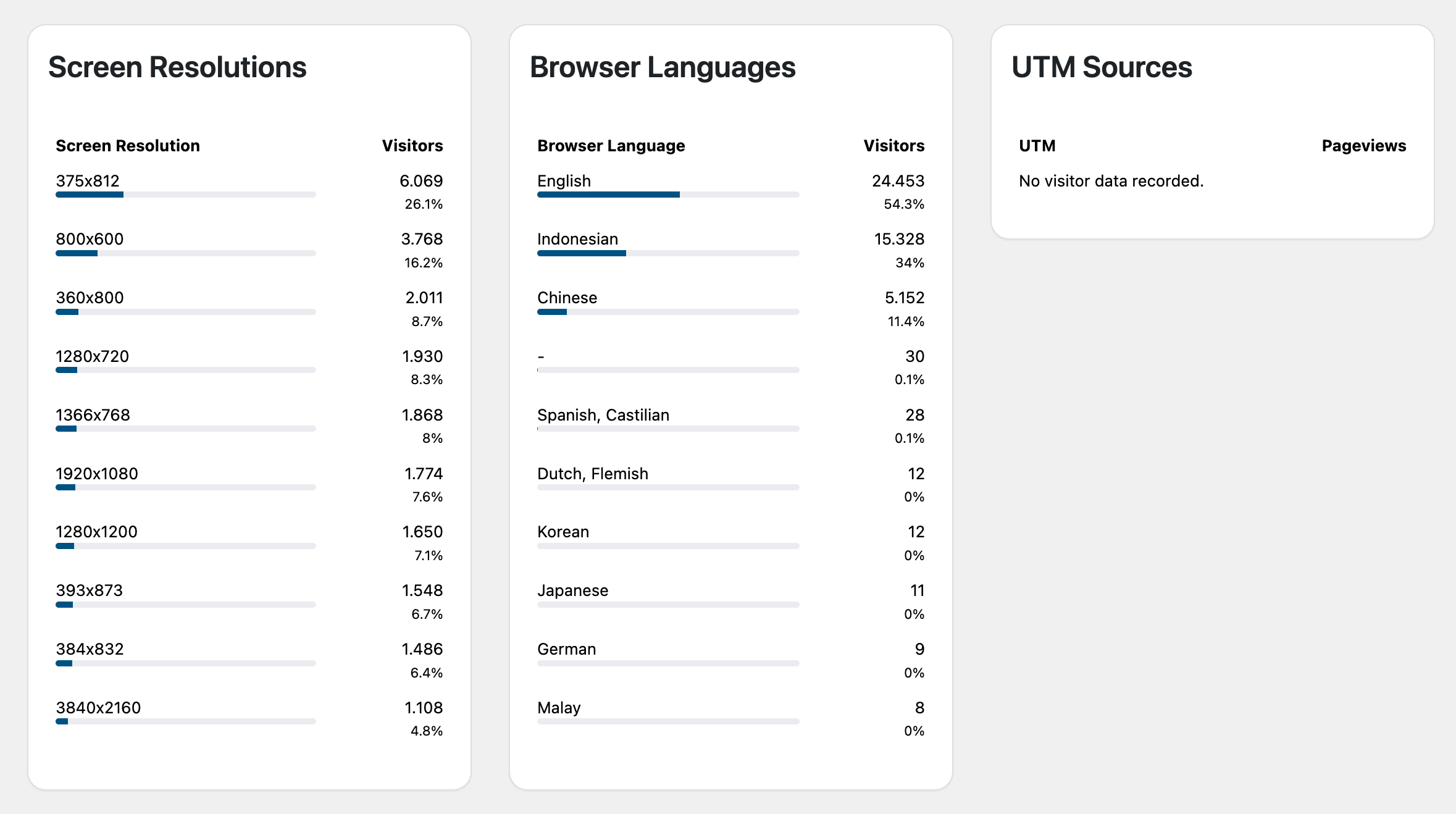This screenshot has width=1456, height=814.
Task: Click the 375x812 resolution row label
Action: [88, 181]
